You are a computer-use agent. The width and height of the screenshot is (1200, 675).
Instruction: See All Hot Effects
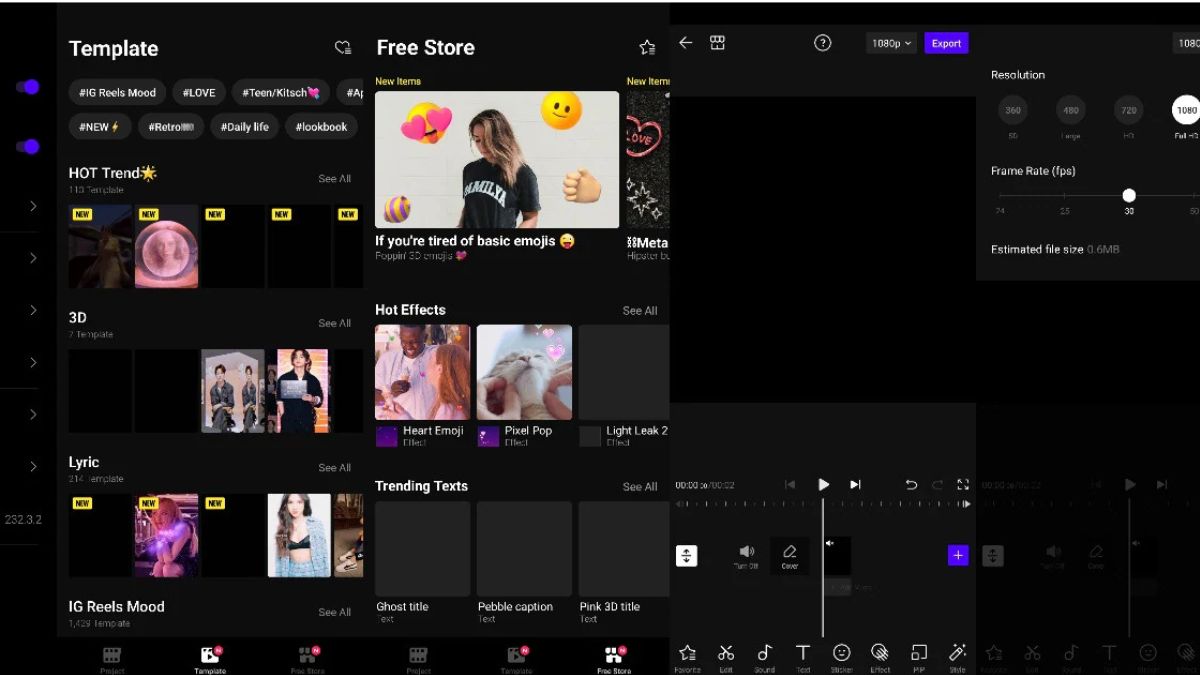pyautogui.click(x=640, y=311)
